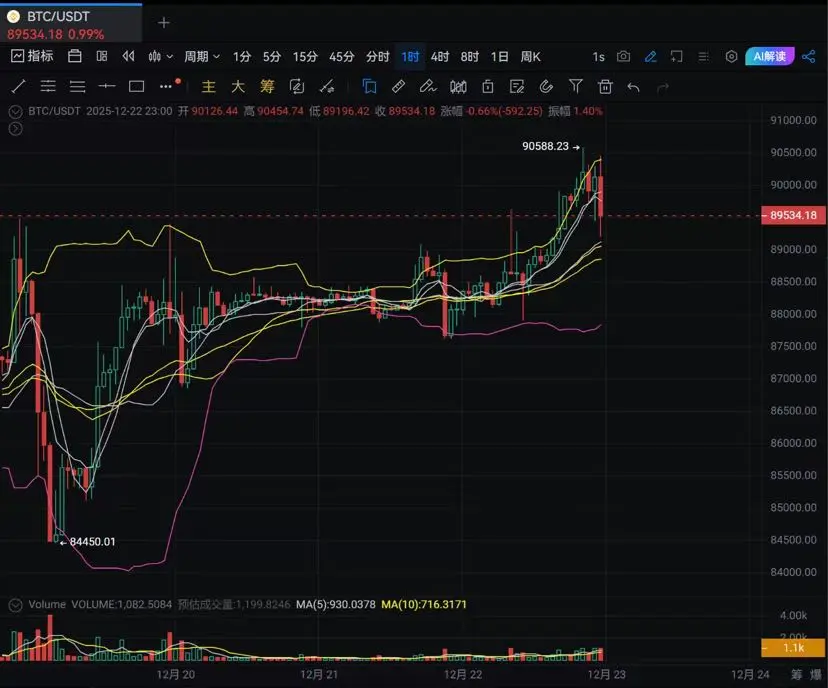This screenshot has width=828, height=688.
Task: Open the list lines icon in top toolbar
Action: (703, 56)
